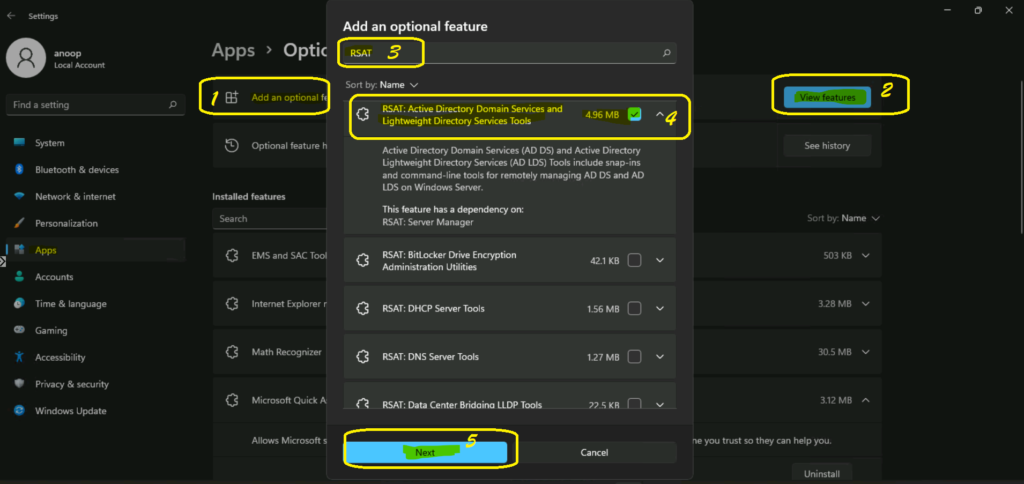Screen dimensions: 1024x484
Task: Uncheck RSAT: Active Directory Domain Services checkbox
Action: (634, 114)
